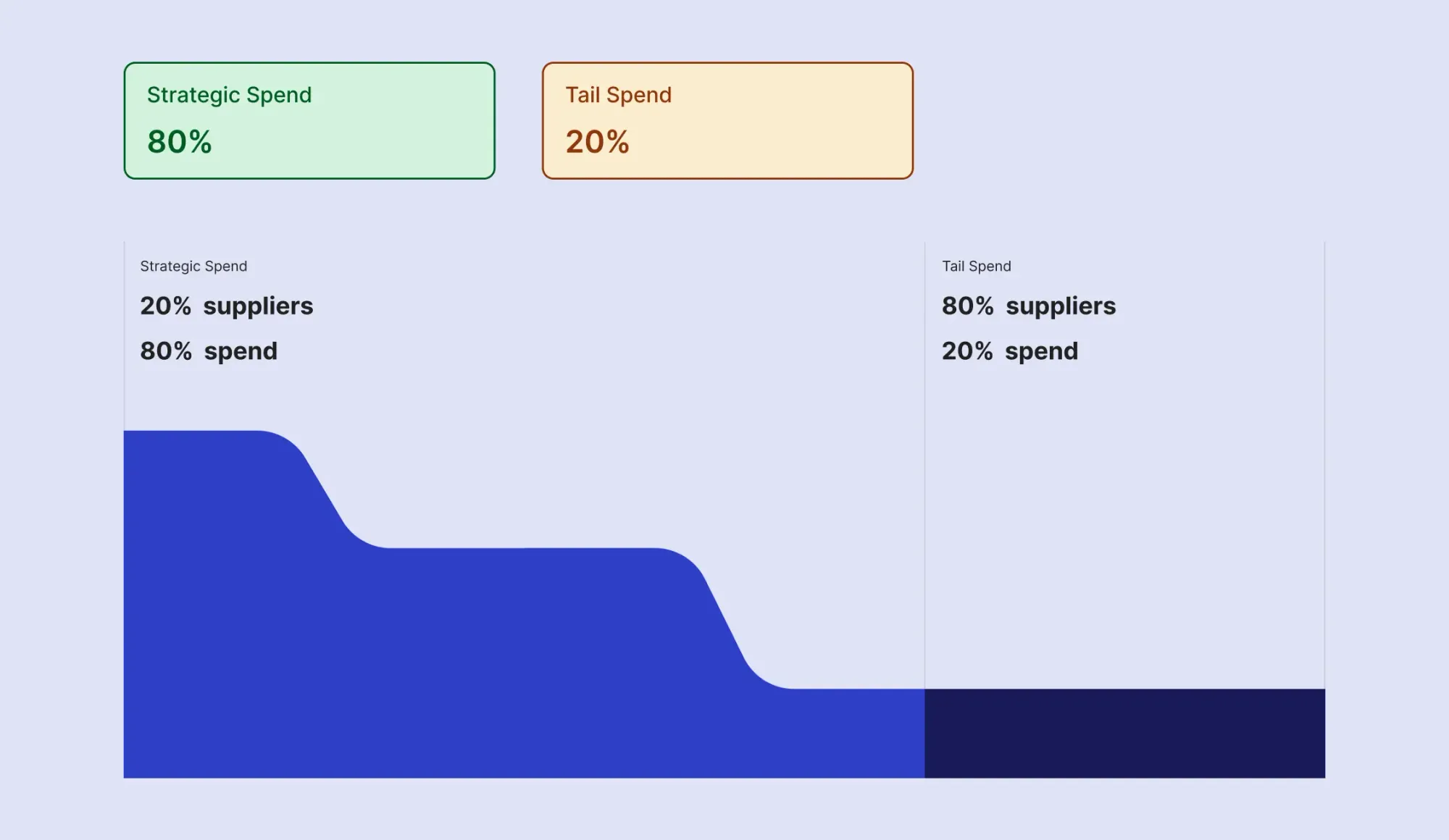Click the "80% spend" text
Viewport: 1449px width, 840px height.
point(209,351)
